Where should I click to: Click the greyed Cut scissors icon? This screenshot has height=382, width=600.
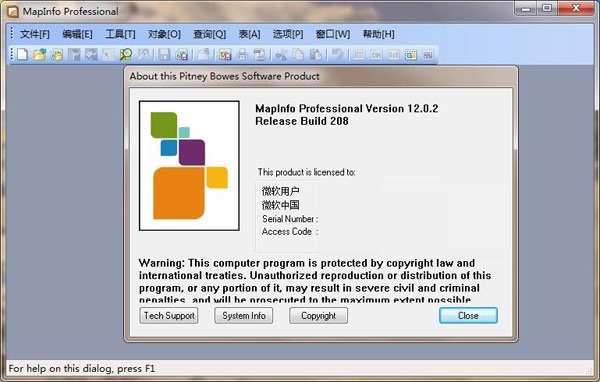[x=281, y=55]
